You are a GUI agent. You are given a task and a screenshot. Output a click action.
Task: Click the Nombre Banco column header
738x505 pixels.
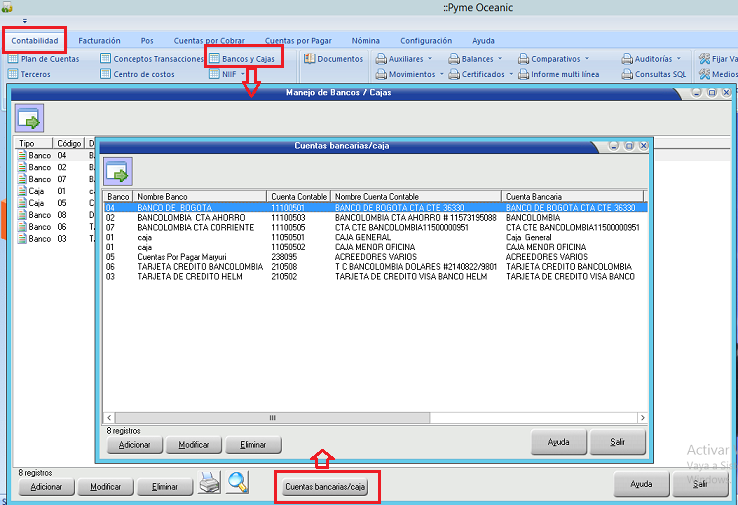[199, 196]
